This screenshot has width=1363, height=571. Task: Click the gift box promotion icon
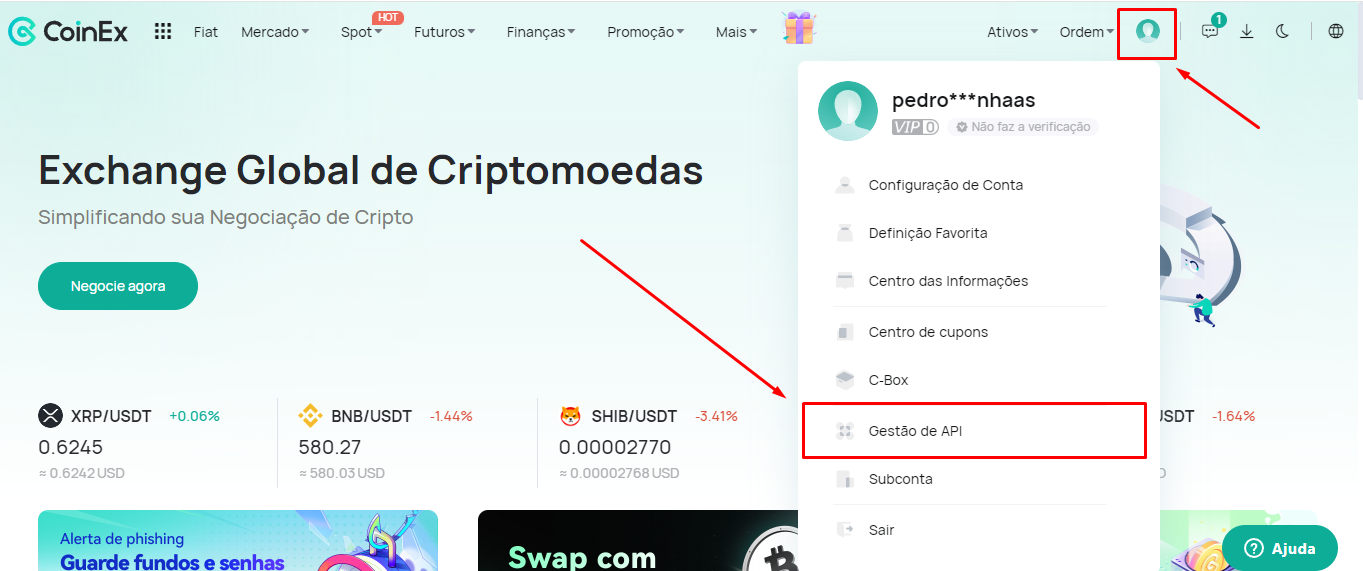click(799, 28)
